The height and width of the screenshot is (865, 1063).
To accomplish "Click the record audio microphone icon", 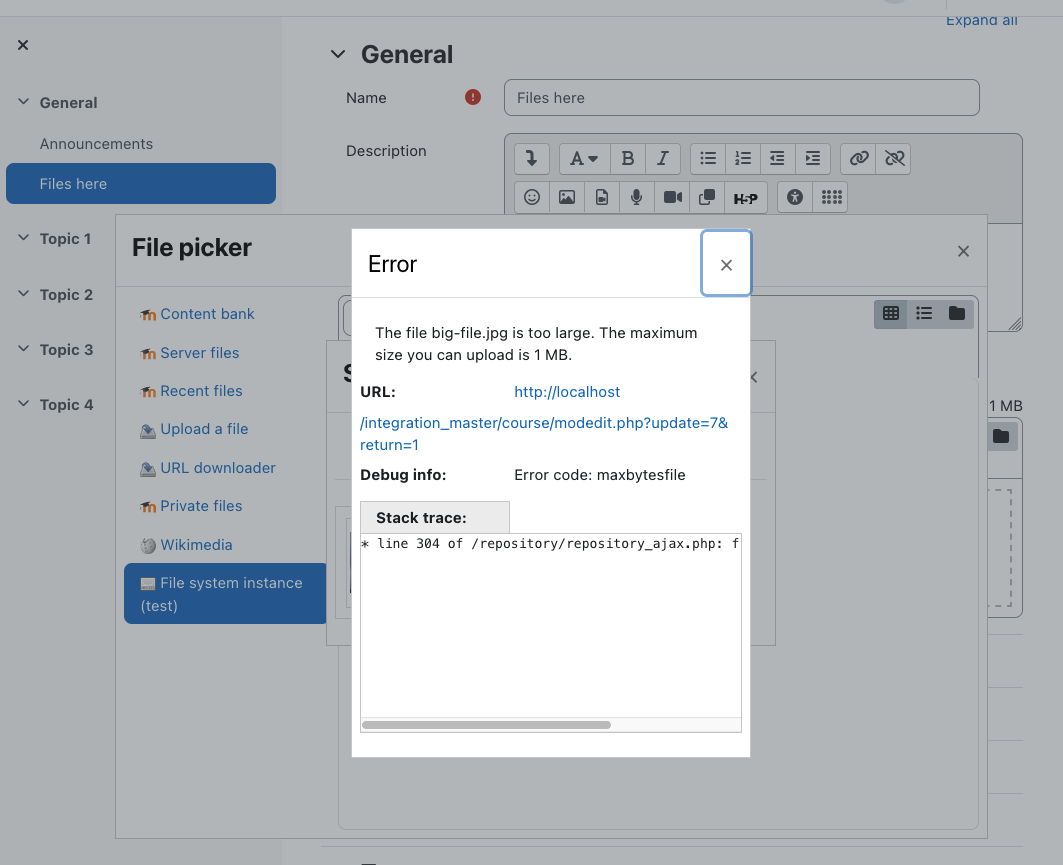I will [637, 197].
